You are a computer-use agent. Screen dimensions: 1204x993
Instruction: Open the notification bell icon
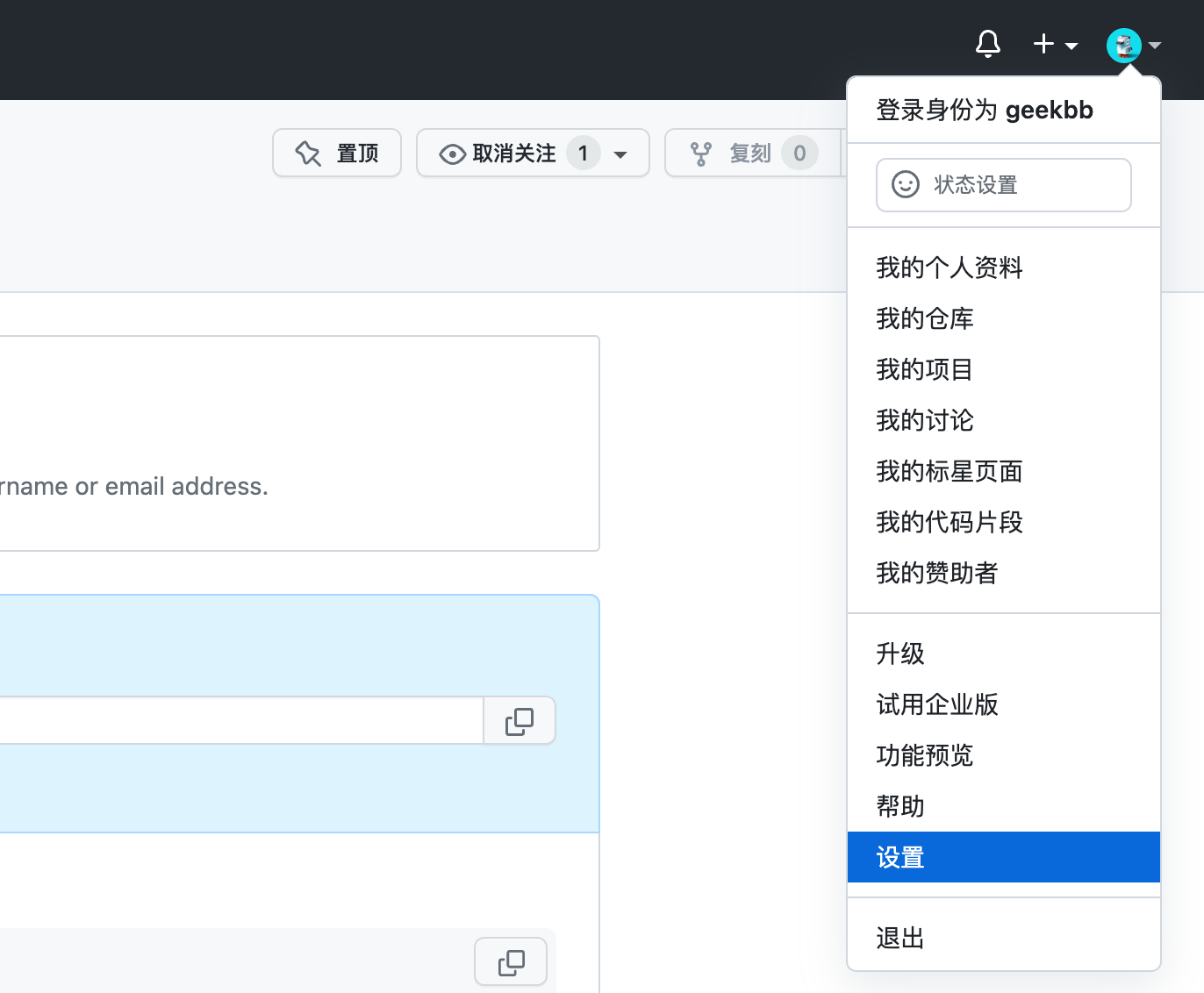point(987,44)
